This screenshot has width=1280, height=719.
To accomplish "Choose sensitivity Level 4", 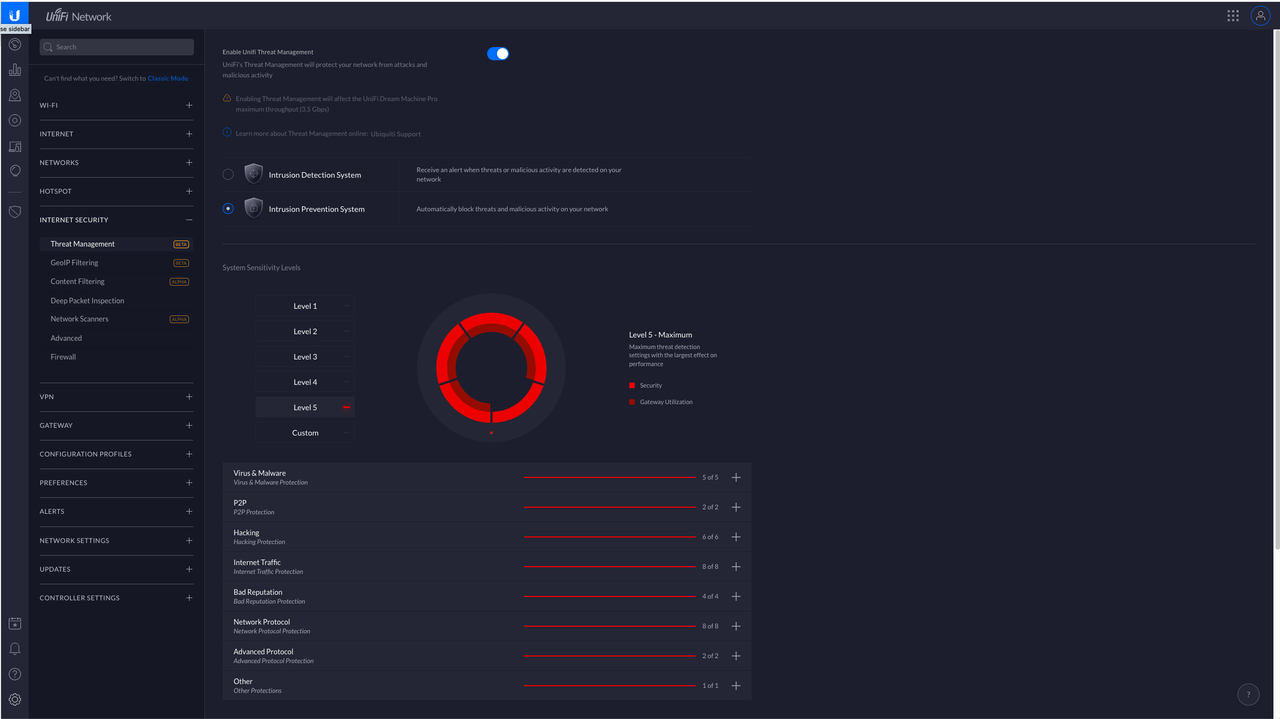I will coord(305,382).
